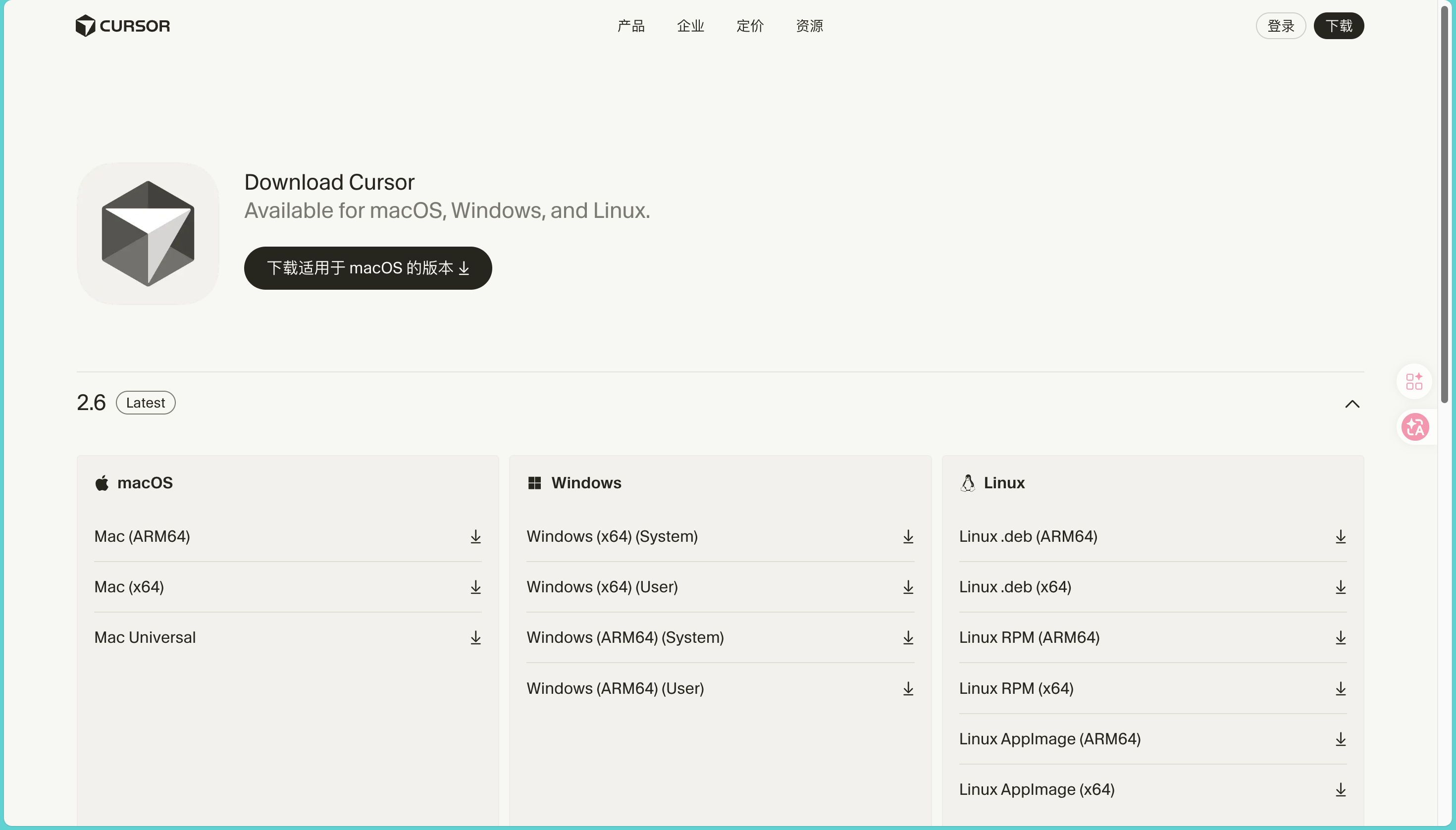Click 下载适用于 macOS 的版本 button

tap(367, 268)
